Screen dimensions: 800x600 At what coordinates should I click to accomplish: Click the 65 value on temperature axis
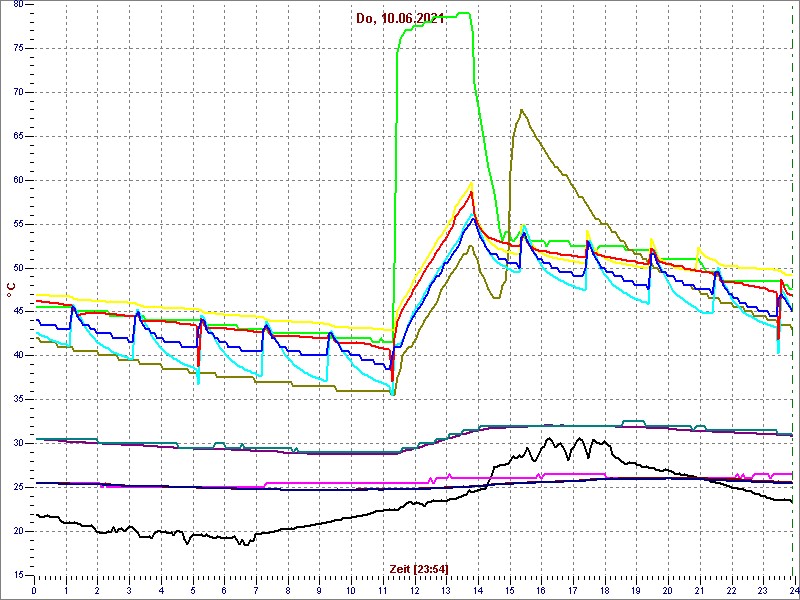point(18,136)
